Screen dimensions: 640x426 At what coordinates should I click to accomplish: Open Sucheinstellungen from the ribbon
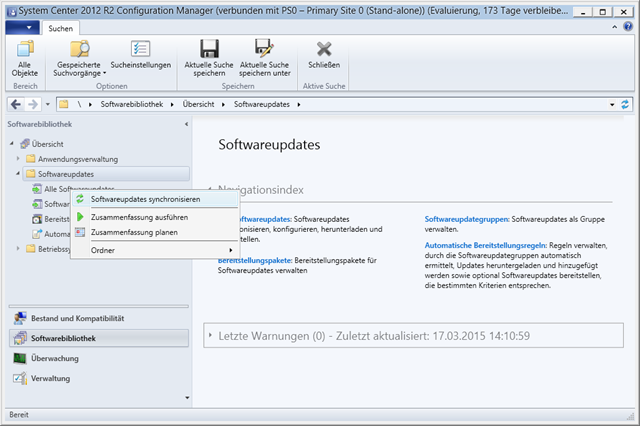pyautogui.click(x=141, y=55)
